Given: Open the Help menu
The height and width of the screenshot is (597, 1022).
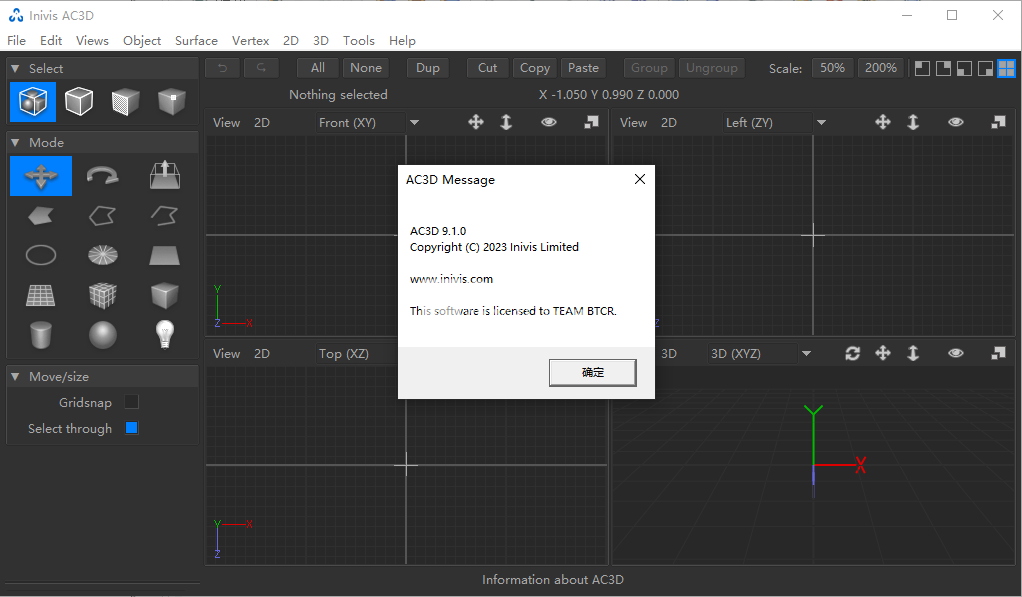Looking at the screenshot, I should [x=402, y=40].
